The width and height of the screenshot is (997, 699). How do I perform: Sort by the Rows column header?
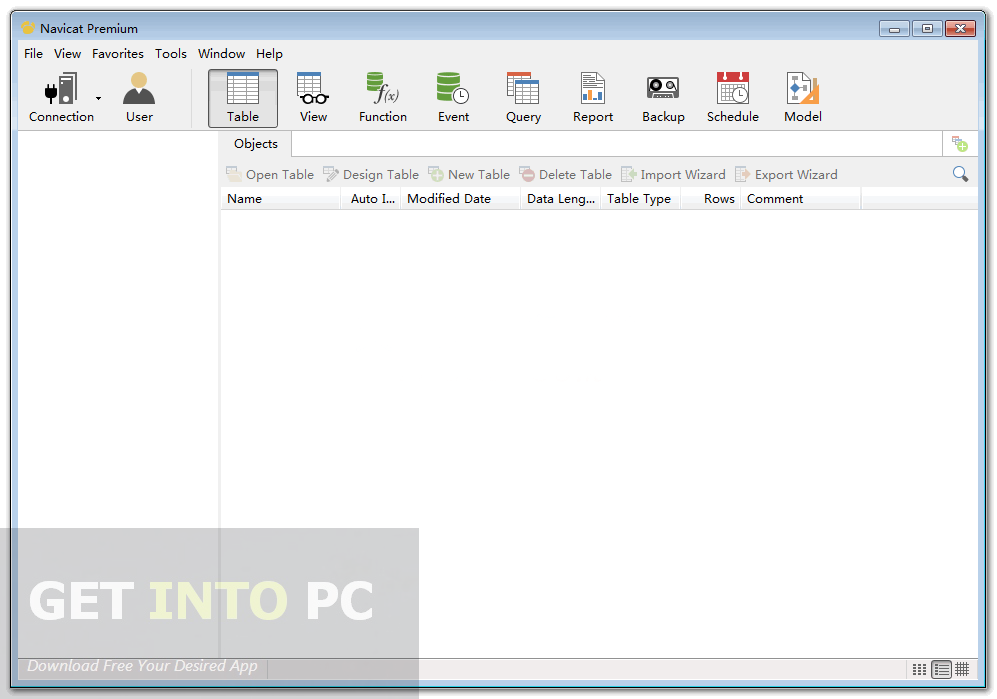(x=711, y=198)
